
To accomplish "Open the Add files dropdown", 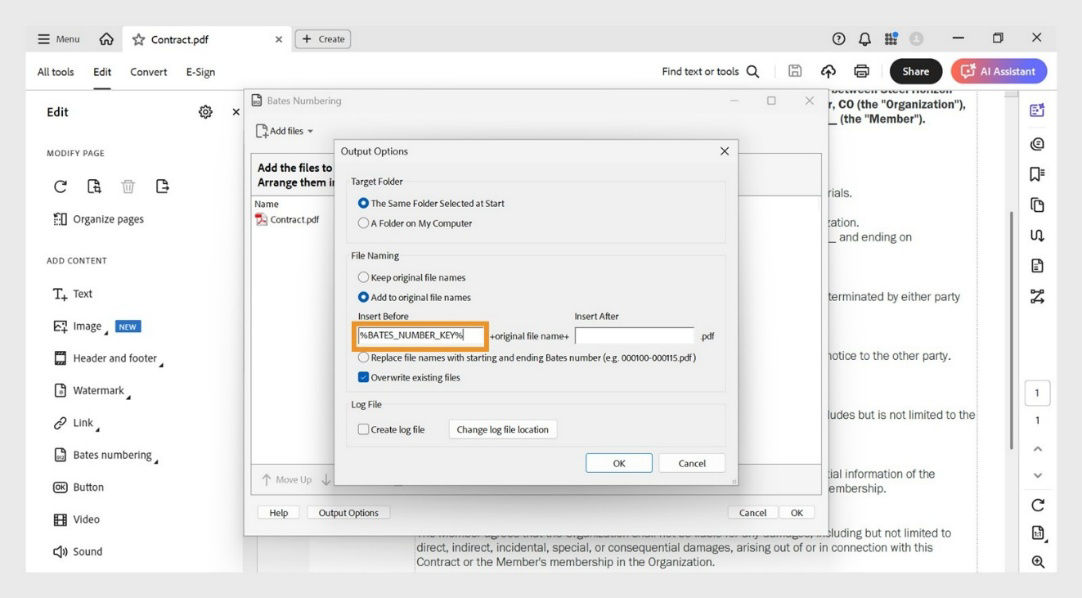I will [x=283, y=130].
